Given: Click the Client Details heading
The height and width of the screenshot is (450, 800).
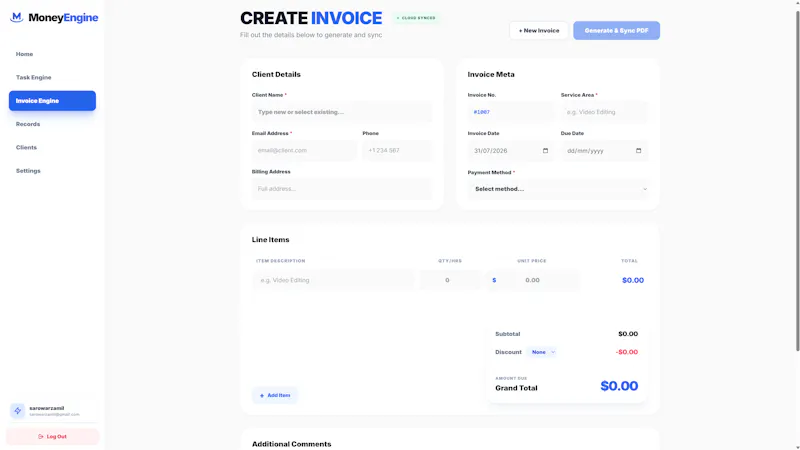Looking at the screenshot, I should pyautogui.click(x=276, y=74).
